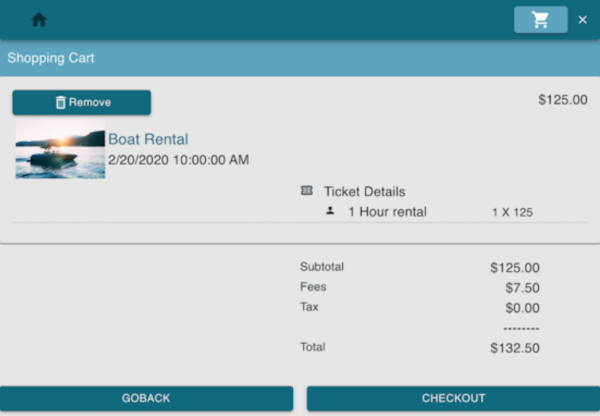
Task: Click the ticket icon beside Ticket Details
Action: pos(306,191)
